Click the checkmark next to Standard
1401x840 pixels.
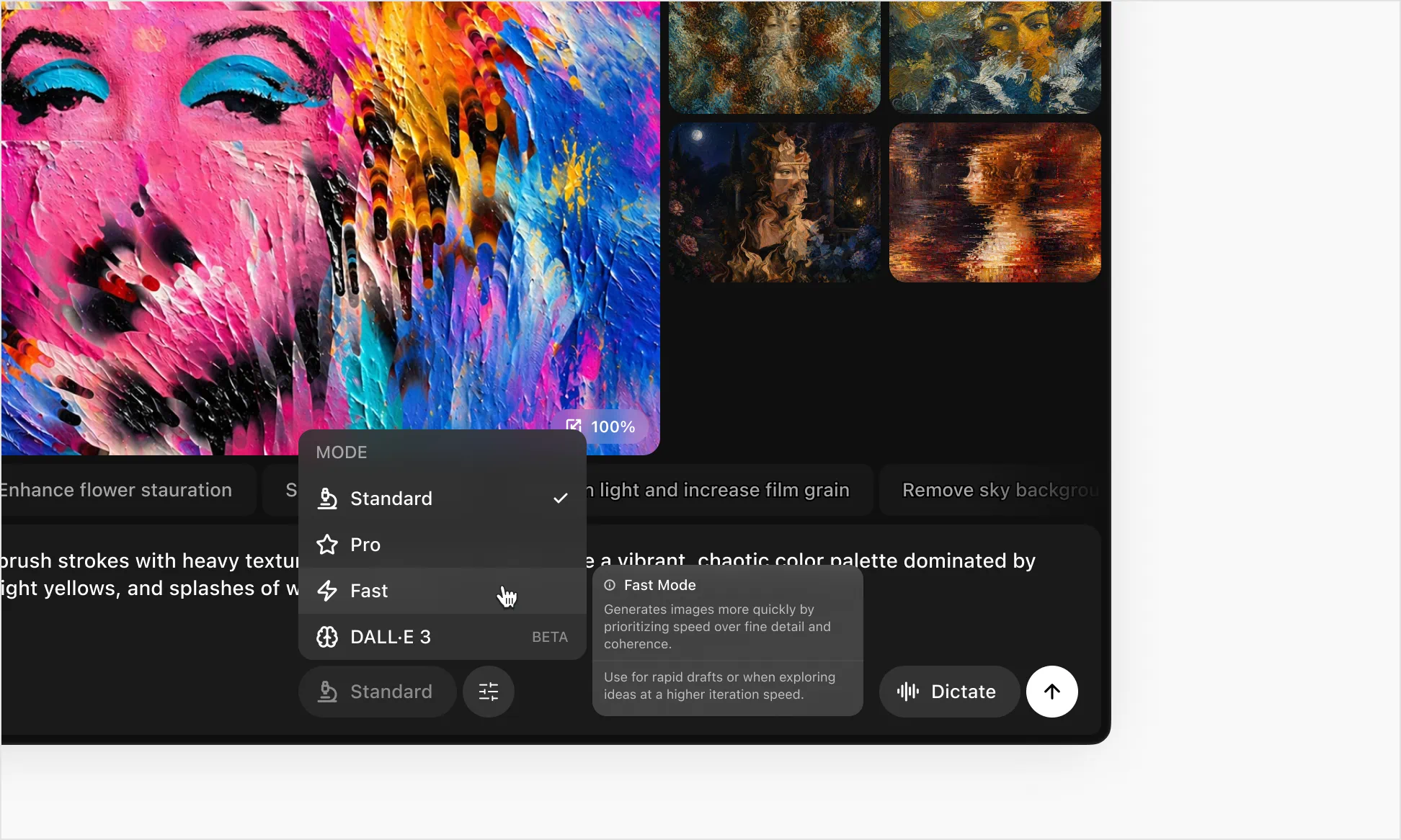coord(561,499)
